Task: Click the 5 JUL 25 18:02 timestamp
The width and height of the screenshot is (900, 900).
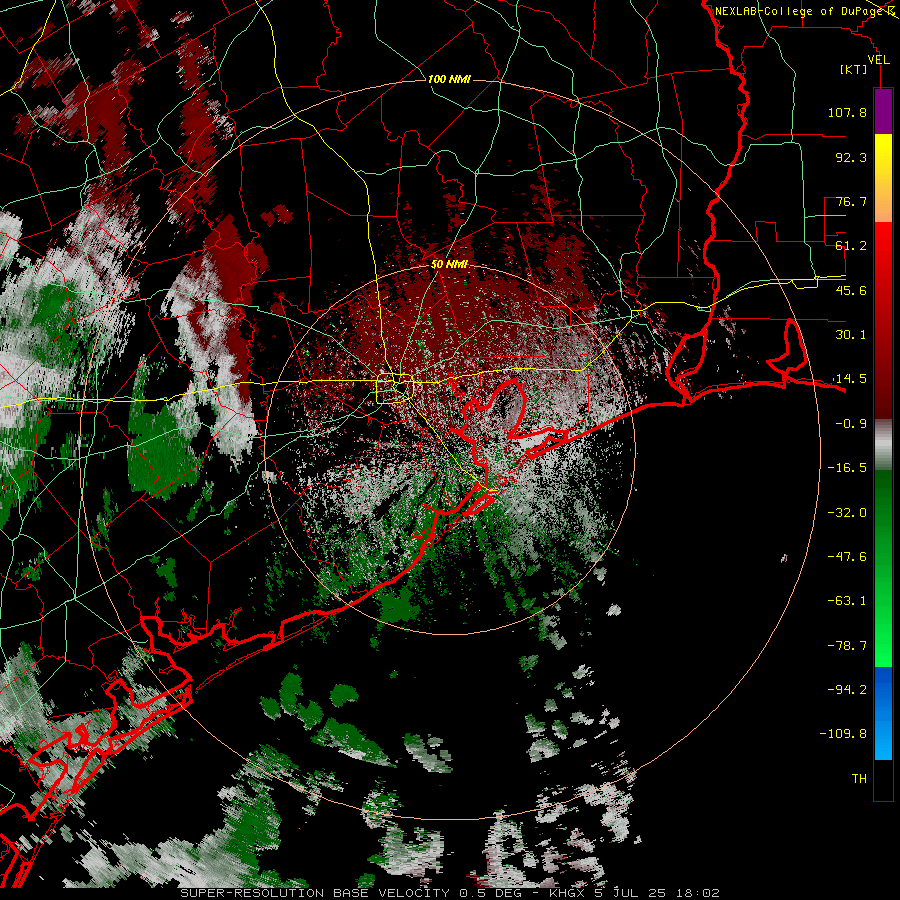Action: 657,893
